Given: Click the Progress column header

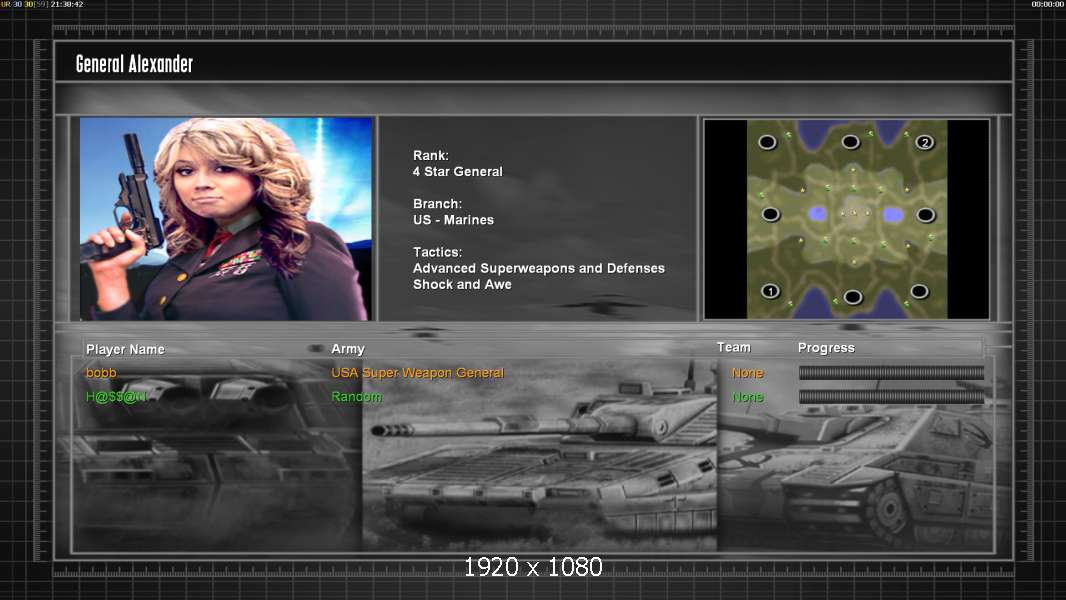Looking at the screenshot, I should pyautogui.click(x=826, y=348).
